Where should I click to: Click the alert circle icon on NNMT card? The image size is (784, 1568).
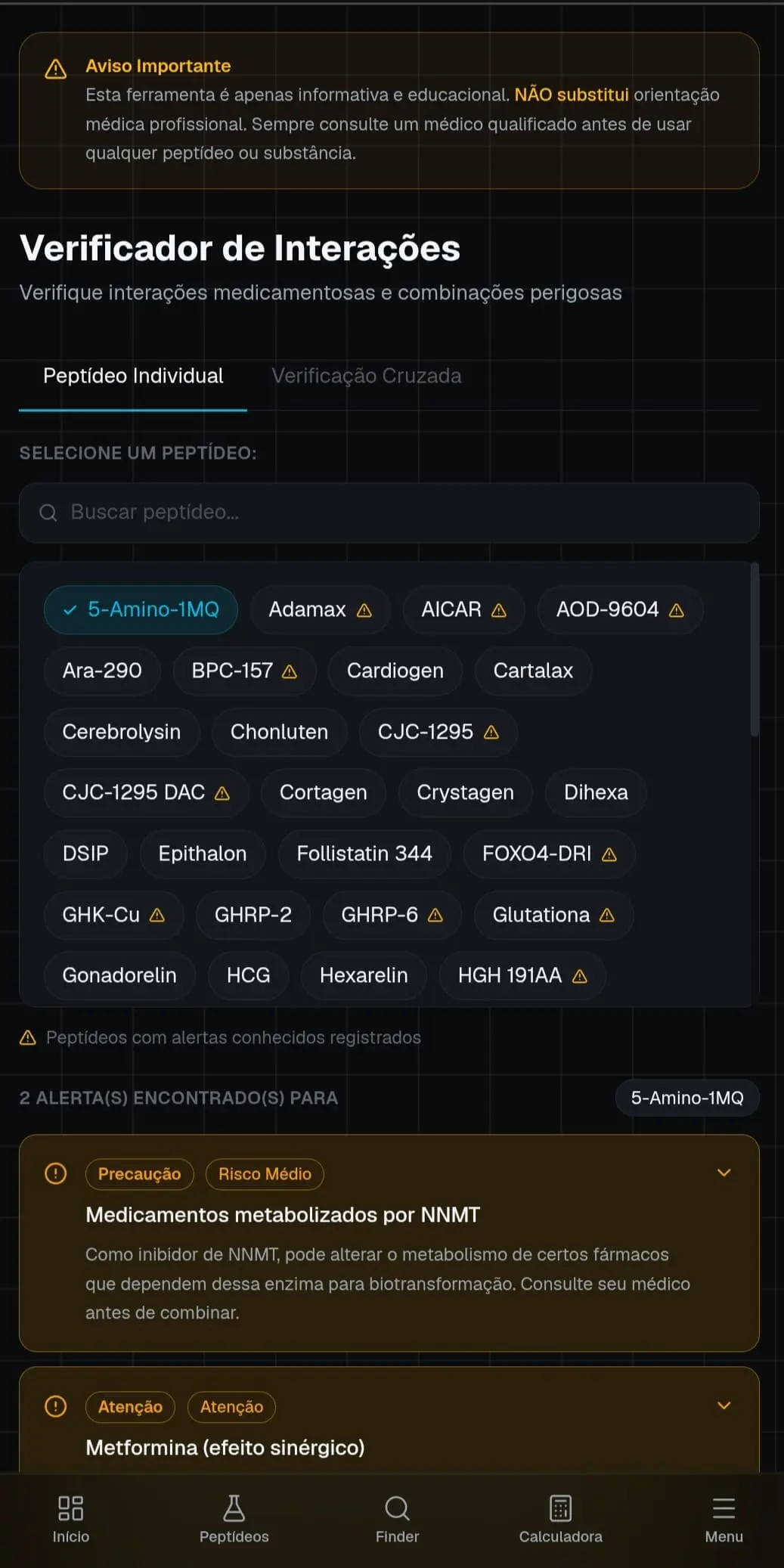[56, 1173]
